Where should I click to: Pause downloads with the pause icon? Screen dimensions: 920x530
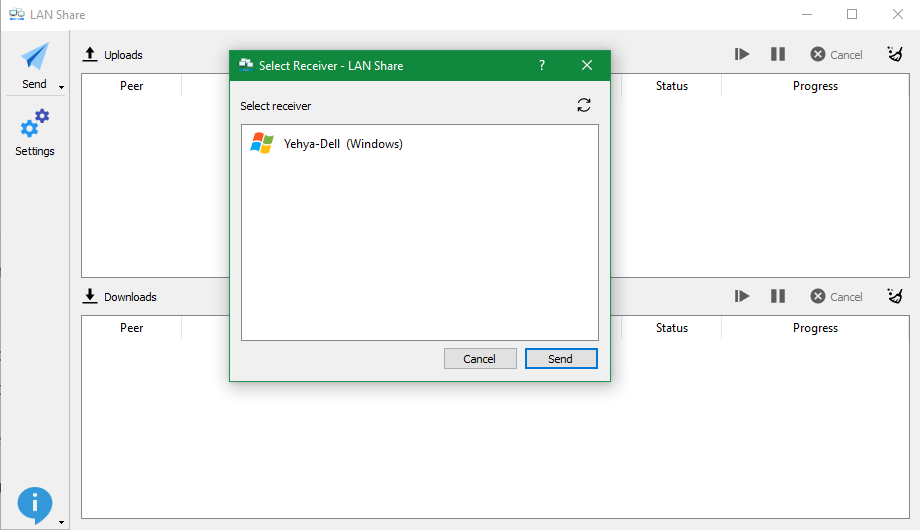coord(778,296)
